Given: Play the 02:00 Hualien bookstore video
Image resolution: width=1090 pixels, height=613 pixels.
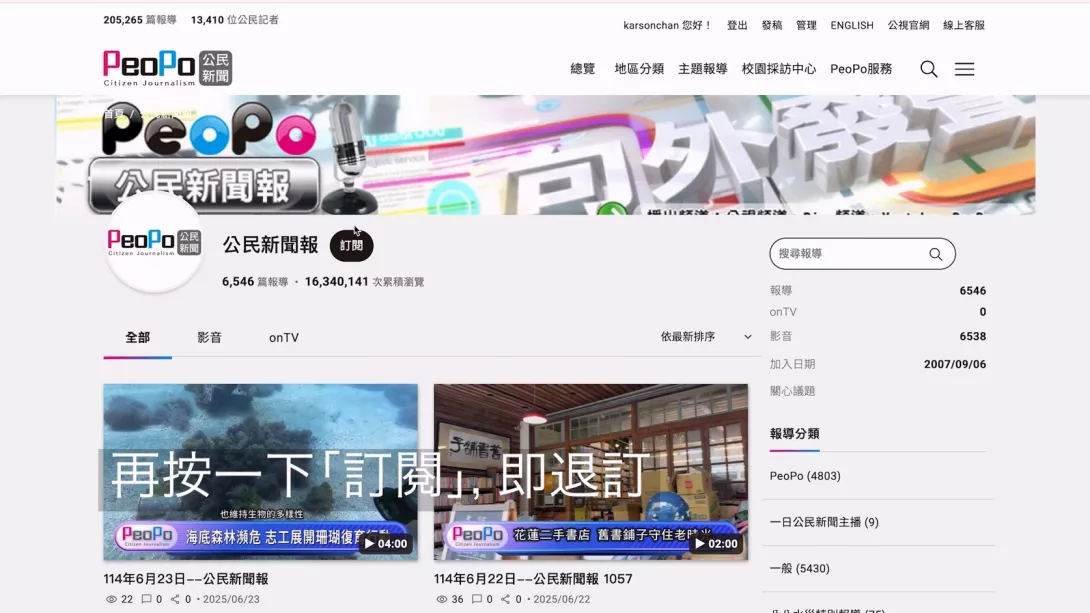Looking at the screenshot, I should point(716,543).
